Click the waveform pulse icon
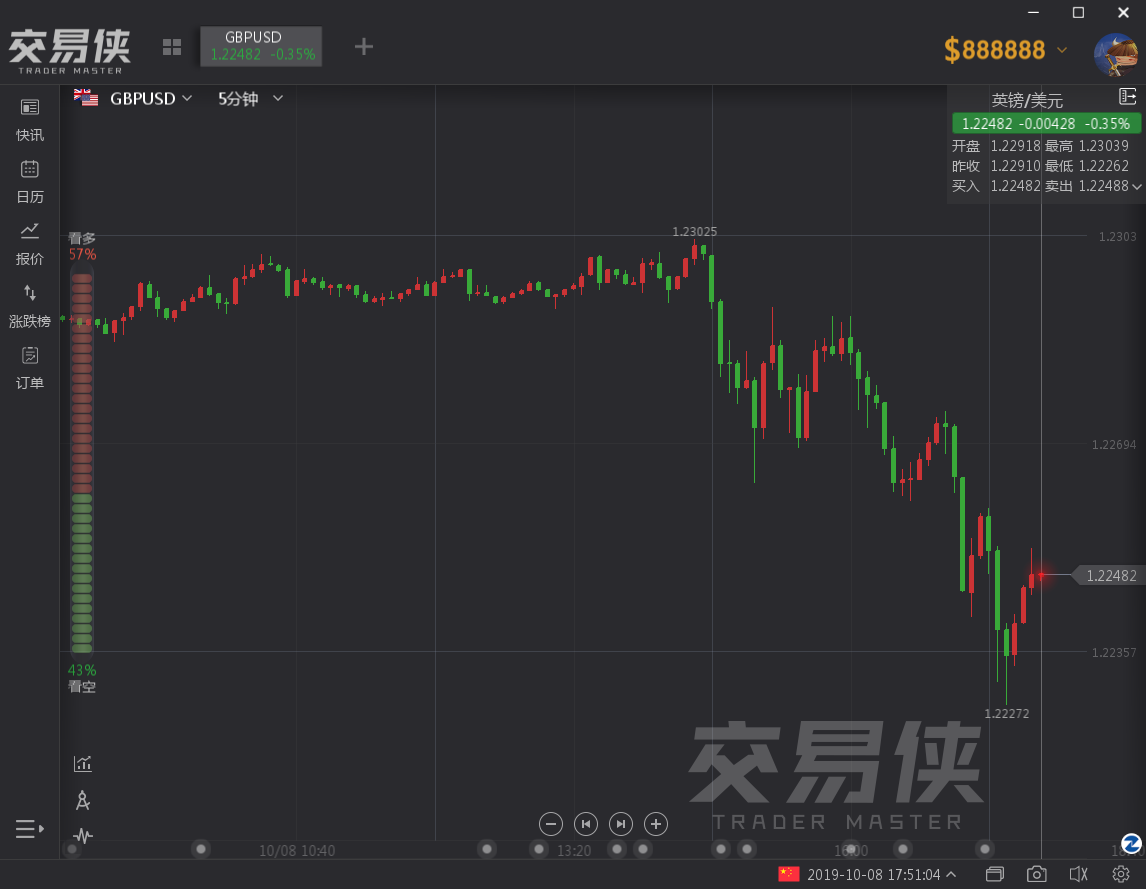Screen dimensions: 1146x889 (x=83, y=836)
